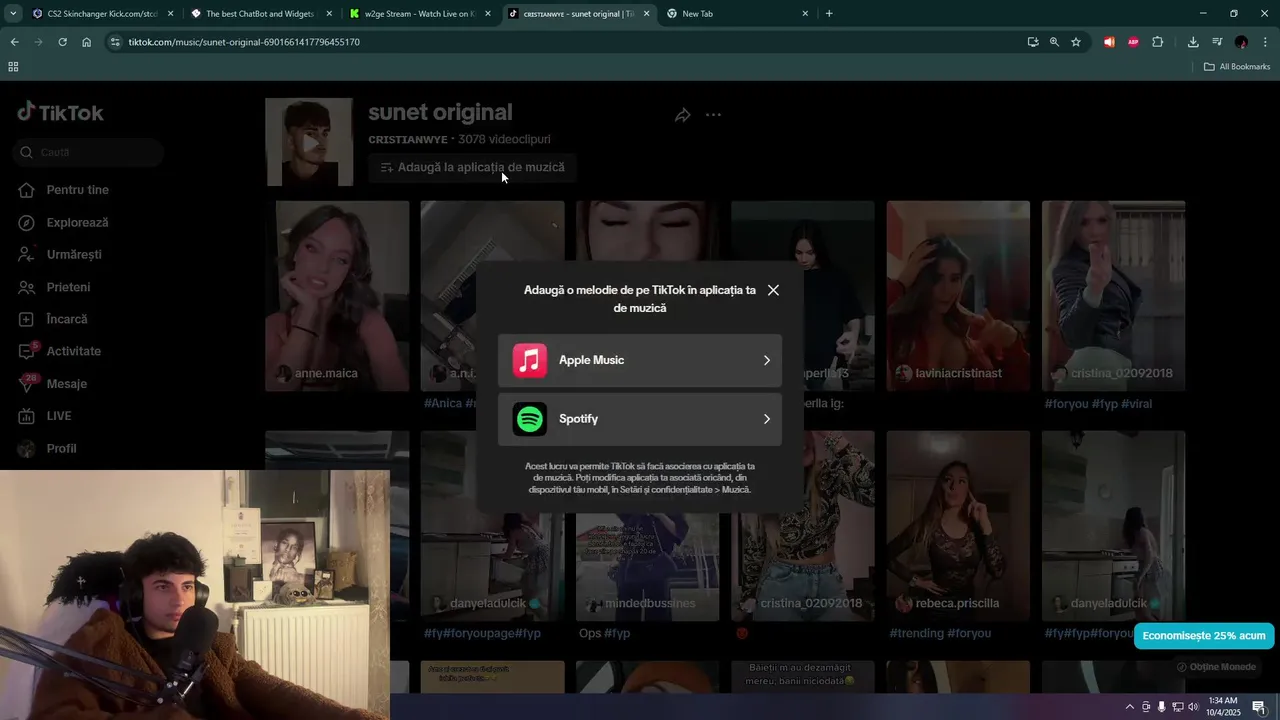1280x720 pixels.
Task: Open the Extensions puzzle menu
Action: 1158,42
